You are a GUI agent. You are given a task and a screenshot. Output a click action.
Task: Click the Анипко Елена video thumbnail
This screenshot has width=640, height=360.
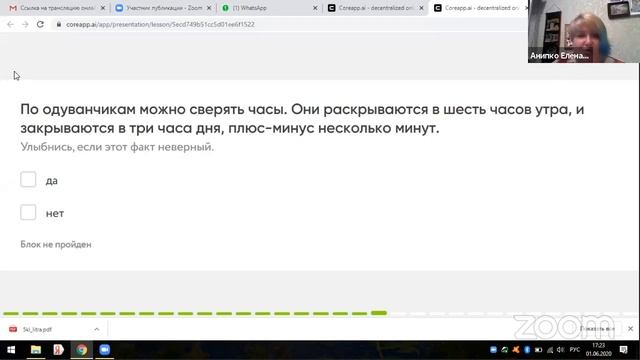tap(584, 31)
